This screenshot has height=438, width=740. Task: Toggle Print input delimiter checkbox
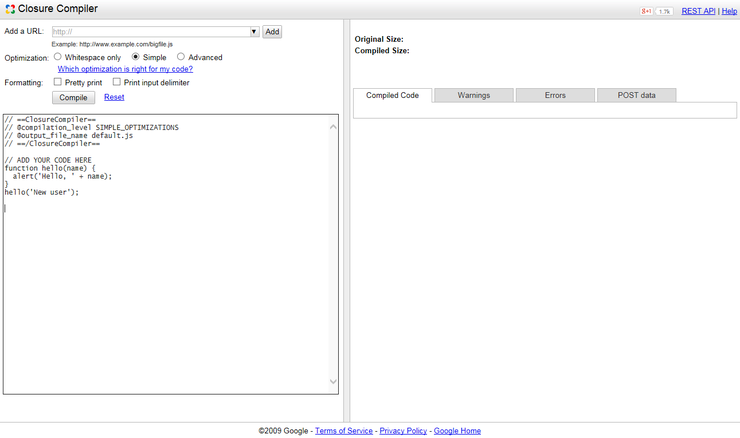(x=117, y=82)
